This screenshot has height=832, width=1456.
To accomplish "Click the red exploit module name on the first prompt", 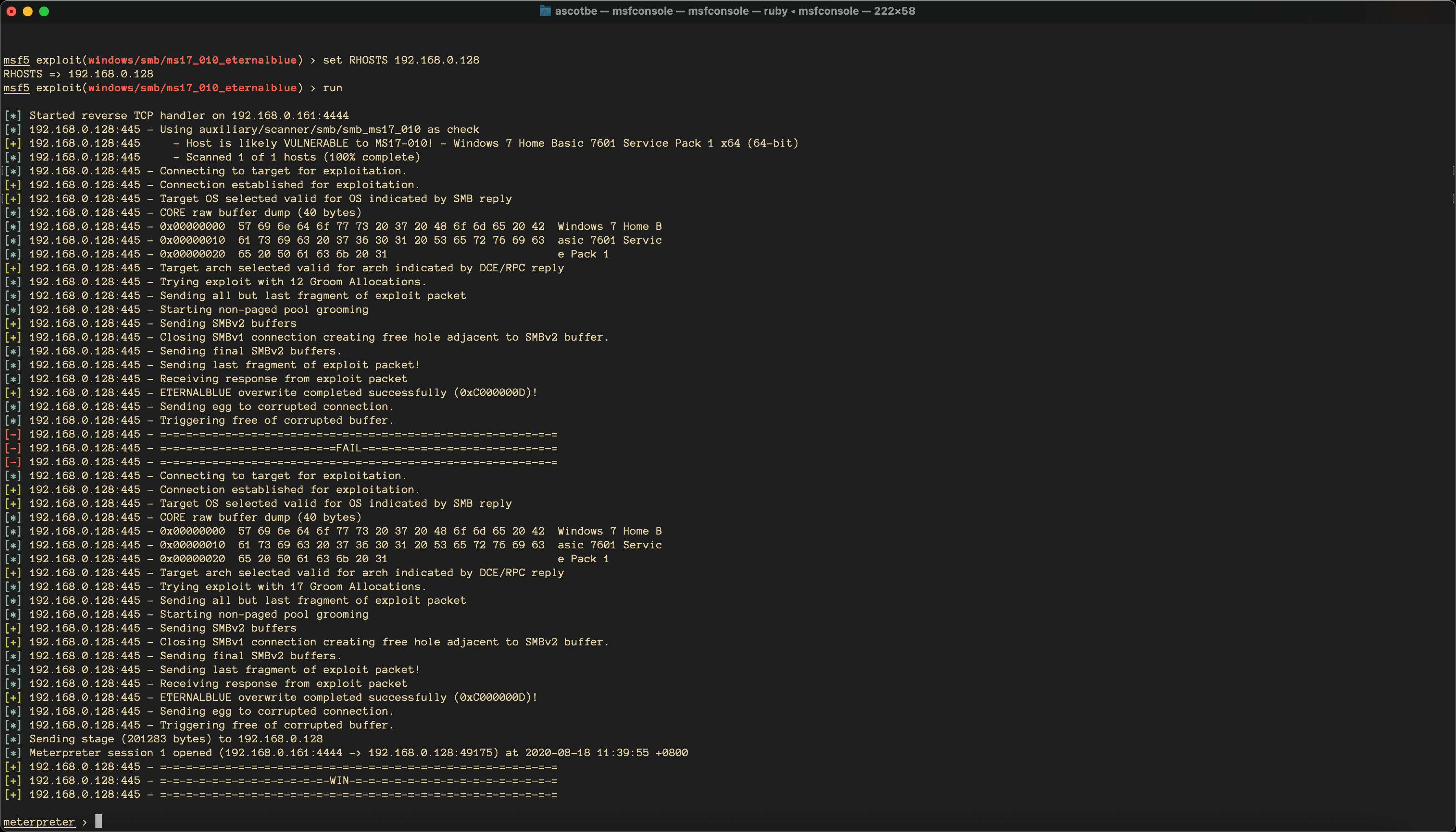I will (x=192, y=60).
